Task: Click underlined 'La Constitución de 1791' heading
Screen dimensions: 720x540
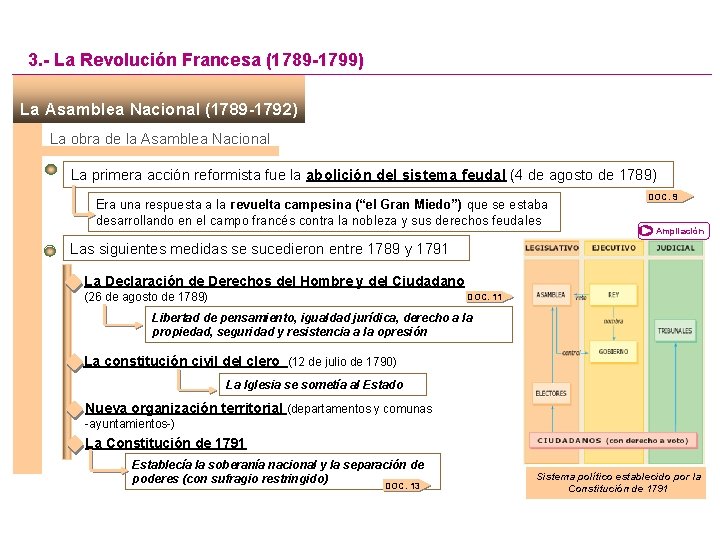Action: (165, 443)
